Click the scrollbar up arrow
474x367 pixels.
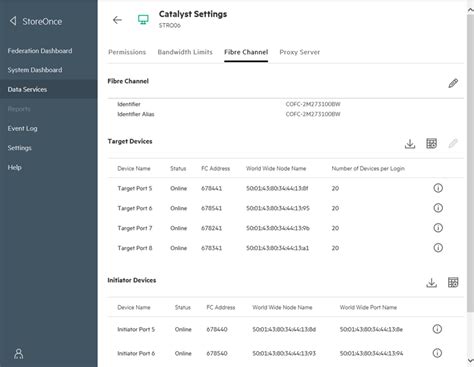[x=470, y=10]
